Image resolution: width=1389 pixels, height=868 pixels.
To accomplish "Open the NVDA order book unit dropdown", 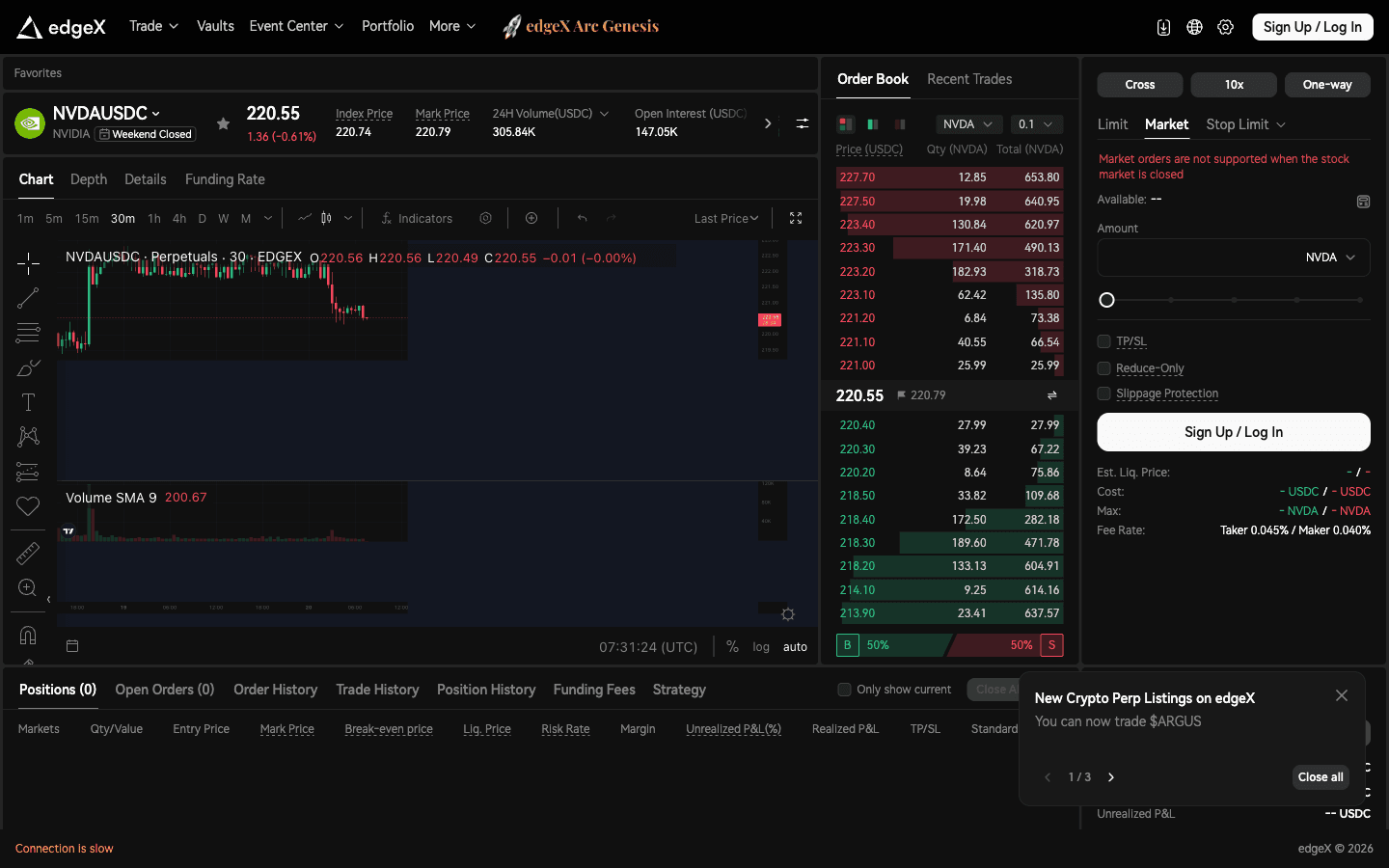I will click(967, 124).
